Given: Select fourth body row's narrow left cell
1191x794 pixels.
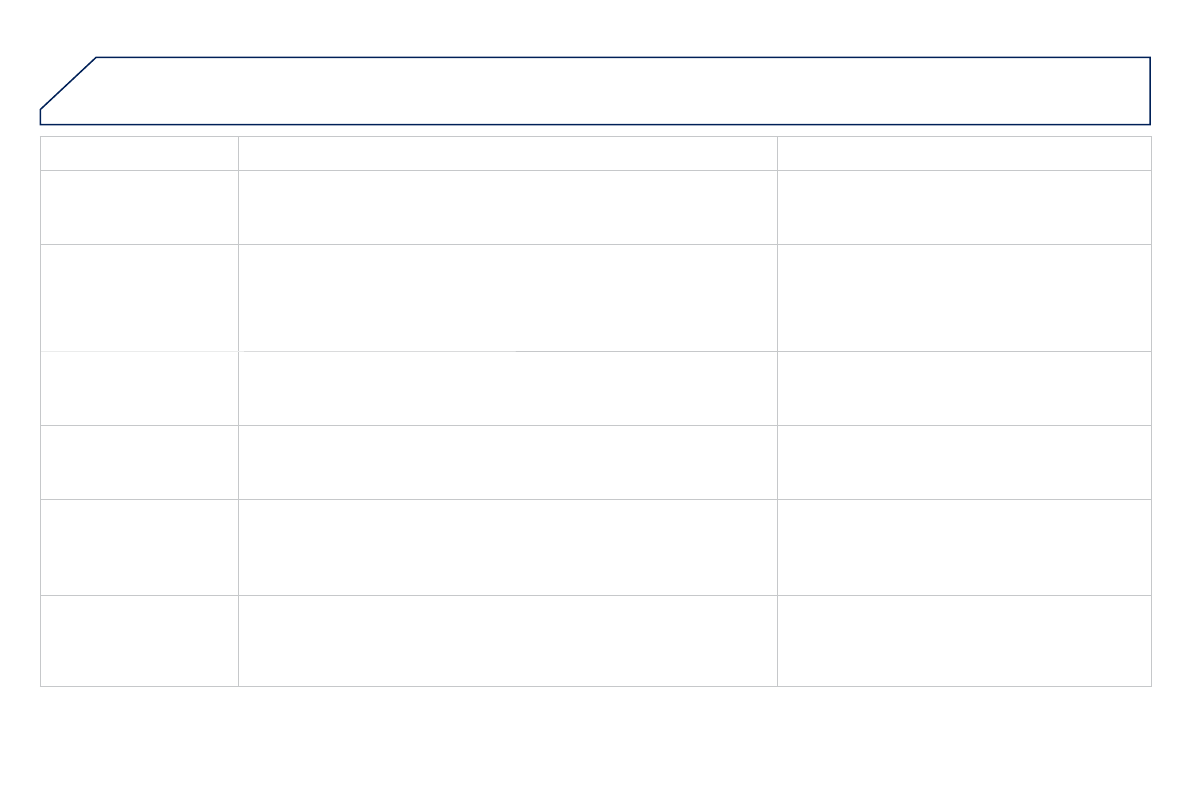Looking at the screenshot, I should (x=139, y=462).
